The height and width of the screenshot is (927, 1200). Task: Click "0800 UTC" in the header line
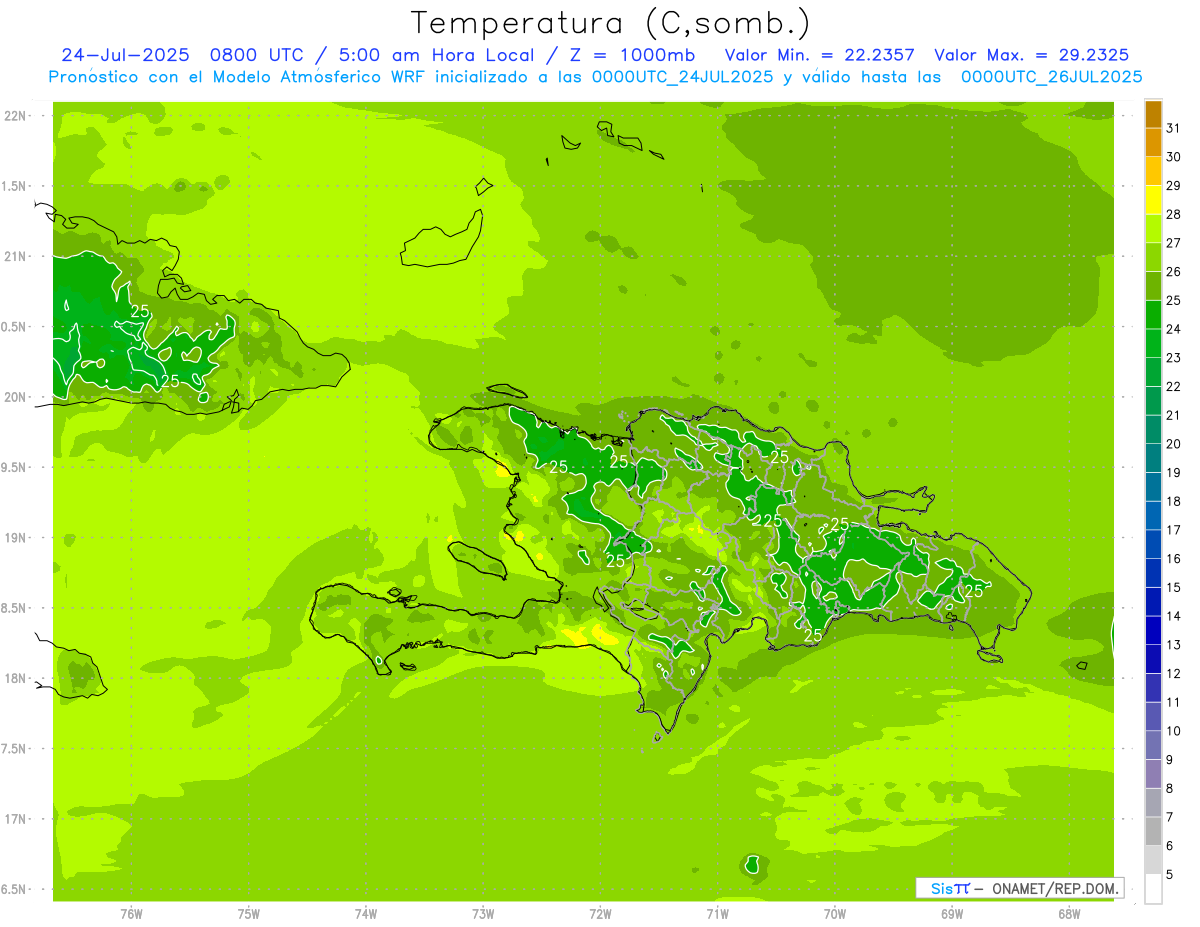pos(255,55)
